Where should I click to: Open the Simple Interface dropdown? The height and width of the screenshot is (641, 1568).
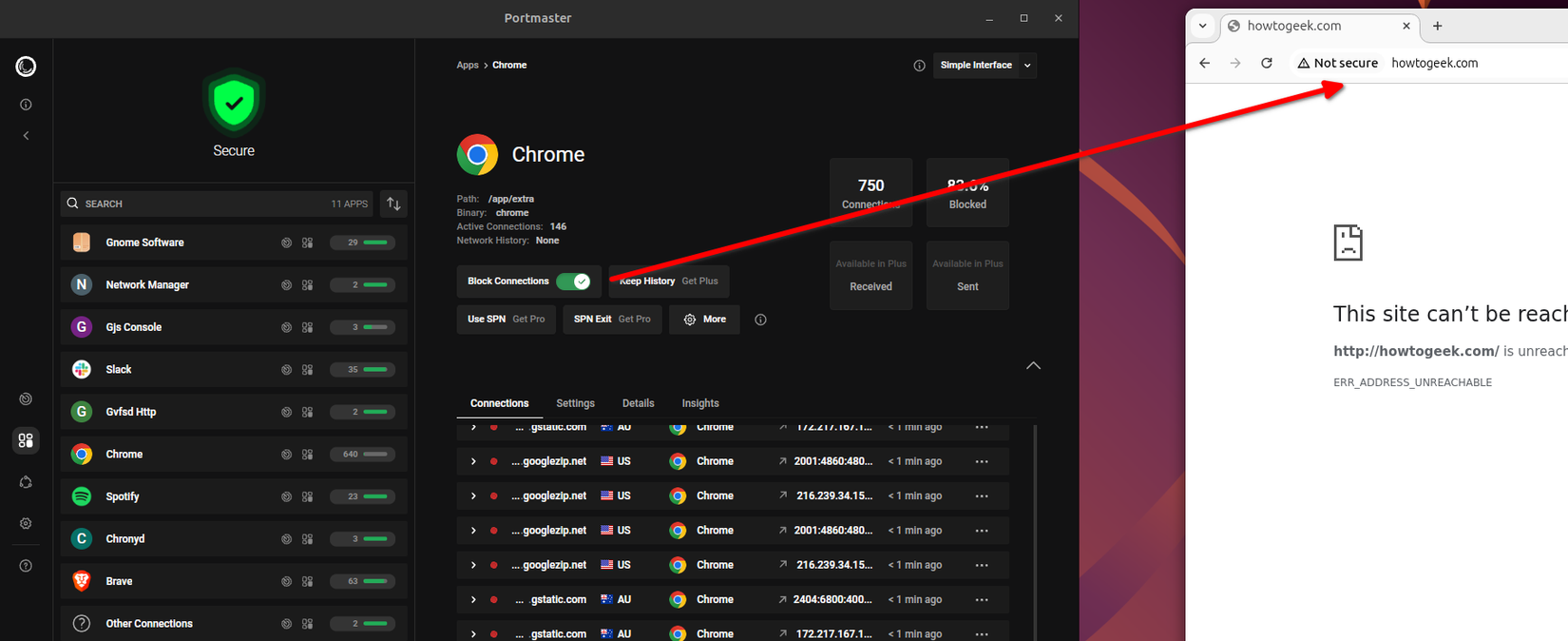coord(985,66)
